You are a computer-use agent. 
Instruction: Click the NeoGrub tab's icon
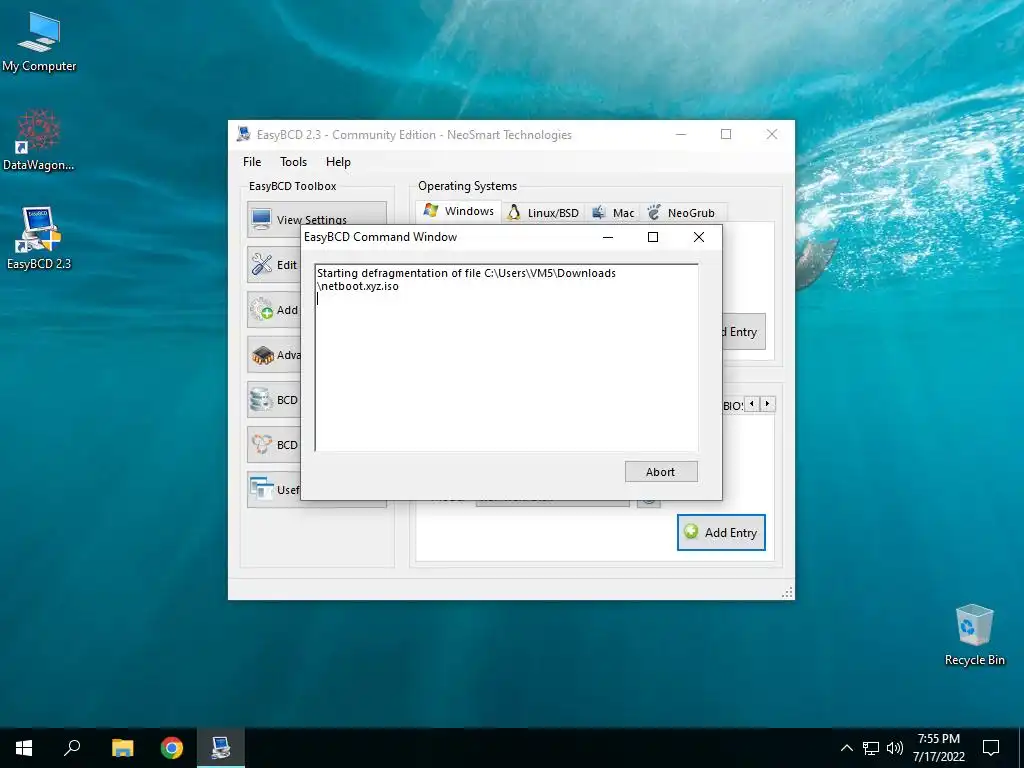coord(654,212)
